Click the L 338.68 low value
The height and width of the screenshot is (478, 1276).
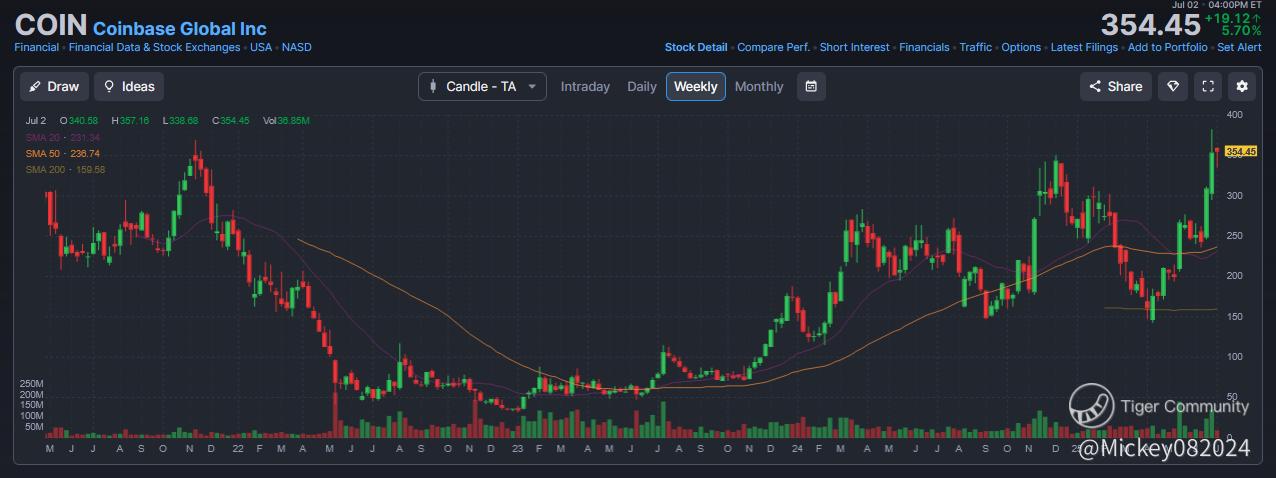pyautogui.click(x=179, y=121)
